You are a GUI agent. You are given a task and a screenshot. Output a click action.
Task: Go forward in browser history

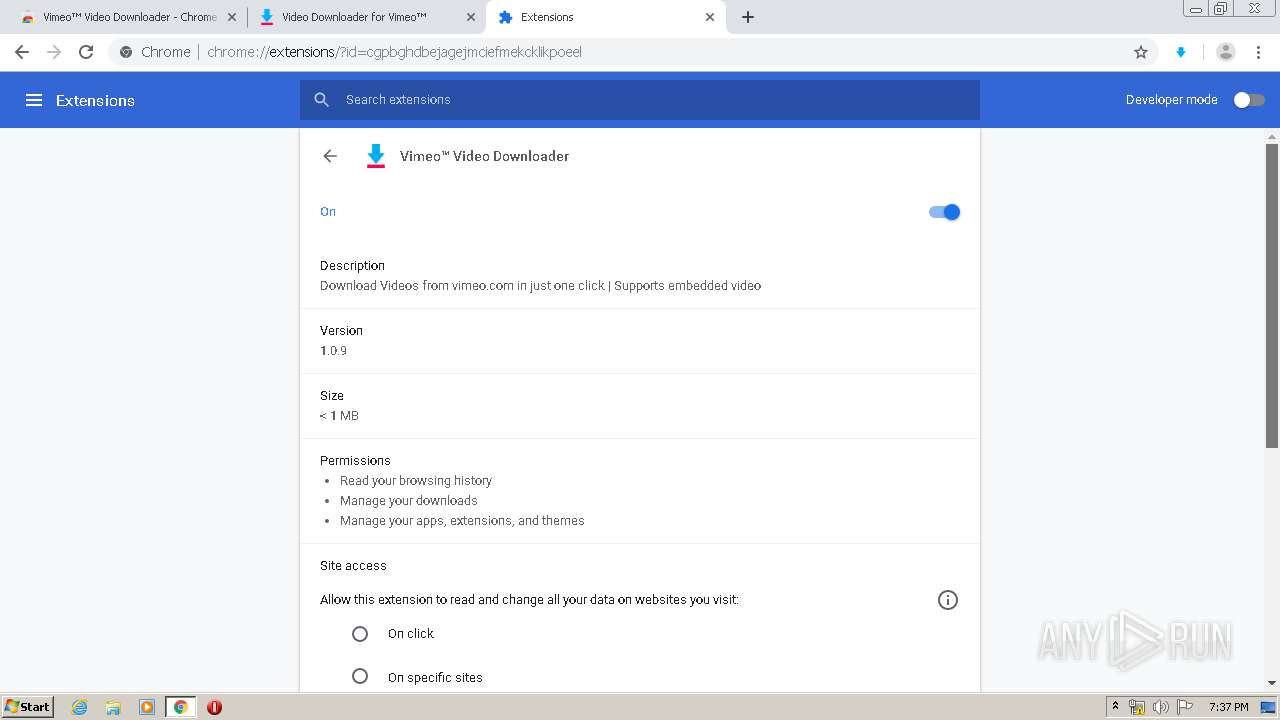pyautogui.click(x=54, y=52)
